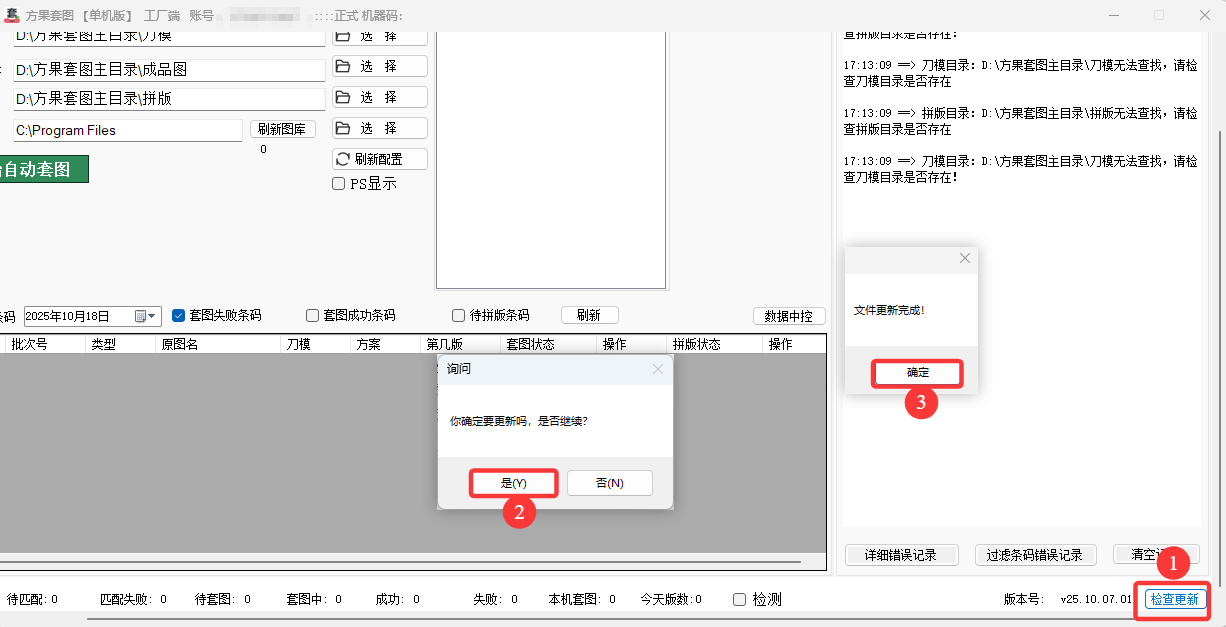Click 失败: 0 in the status bar
The width and height of the screenshot is (1226, 627).
(496, 600)
